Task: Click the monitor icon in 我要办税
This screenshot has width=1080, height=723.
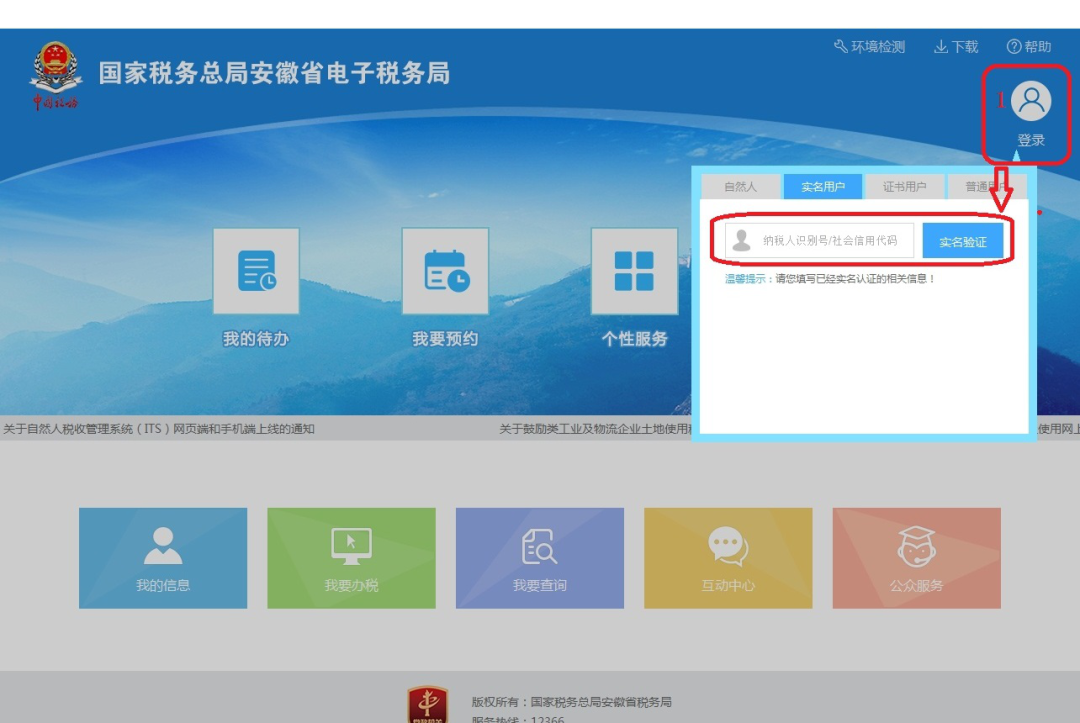Action: pyautogui.click(x=351, y=547)
